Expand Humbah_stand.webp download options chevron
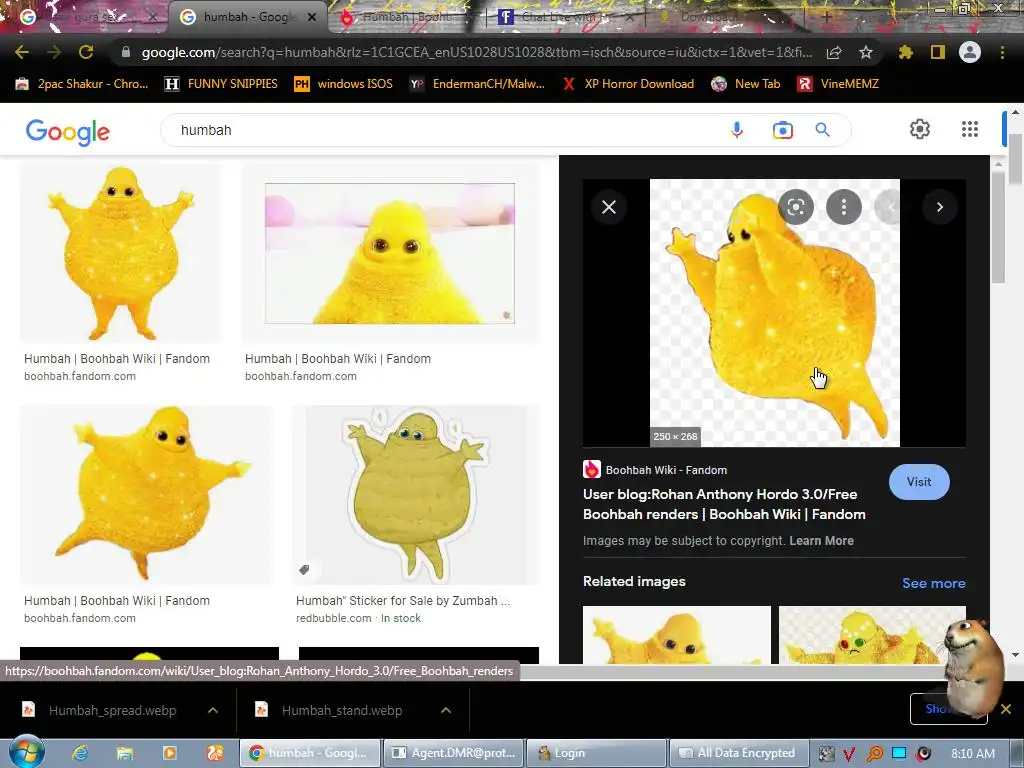This screenshot has height=768, width=1024. tap(446, 710)
